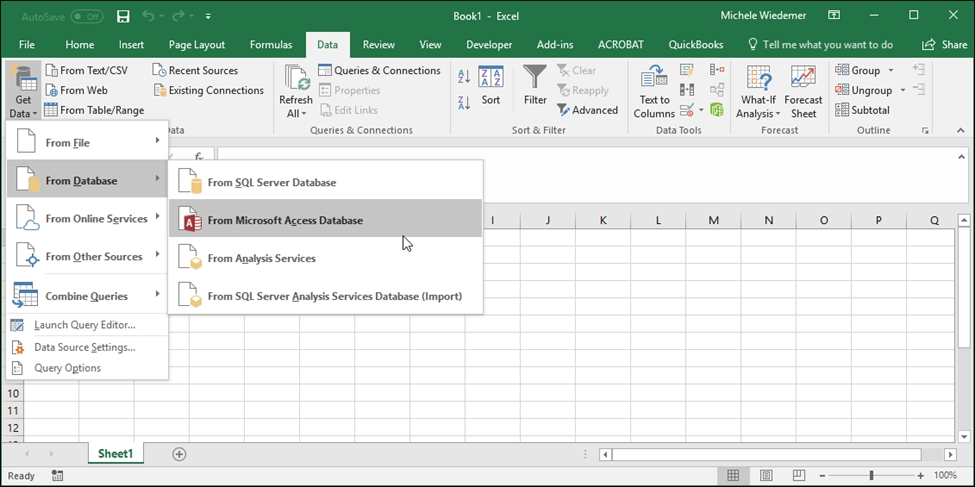Click From Text/CSV
Viewport: 975px width, 487px height.
pyautogui.click(x=86, y=70)
